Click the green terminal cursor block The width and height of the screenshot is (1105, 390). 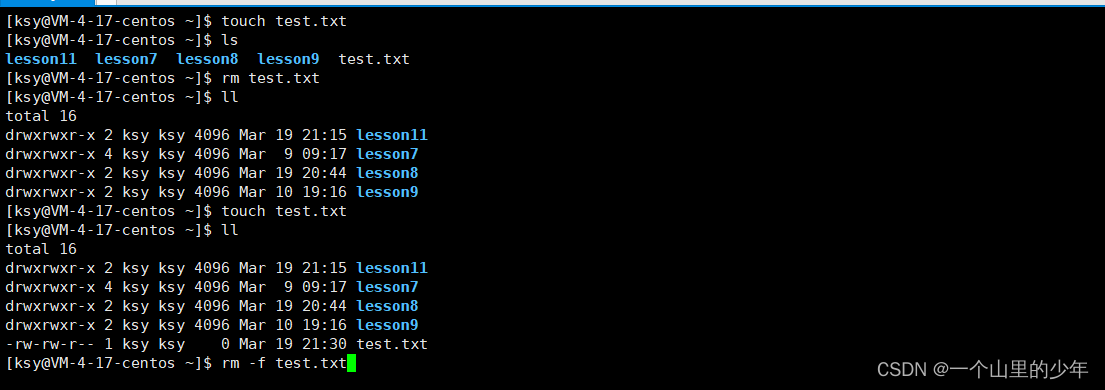pyautogui.click(x=352, y=364)
